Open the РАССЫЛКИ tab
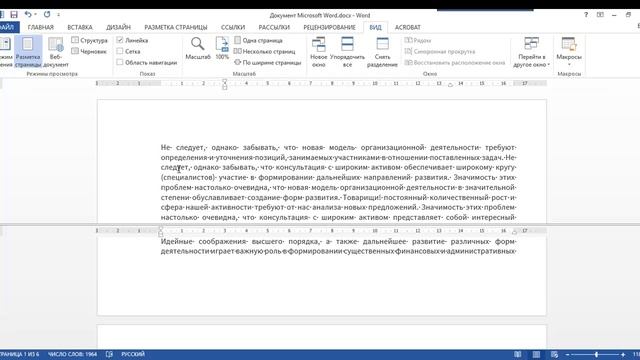640x360 pixels. (274, 27)
